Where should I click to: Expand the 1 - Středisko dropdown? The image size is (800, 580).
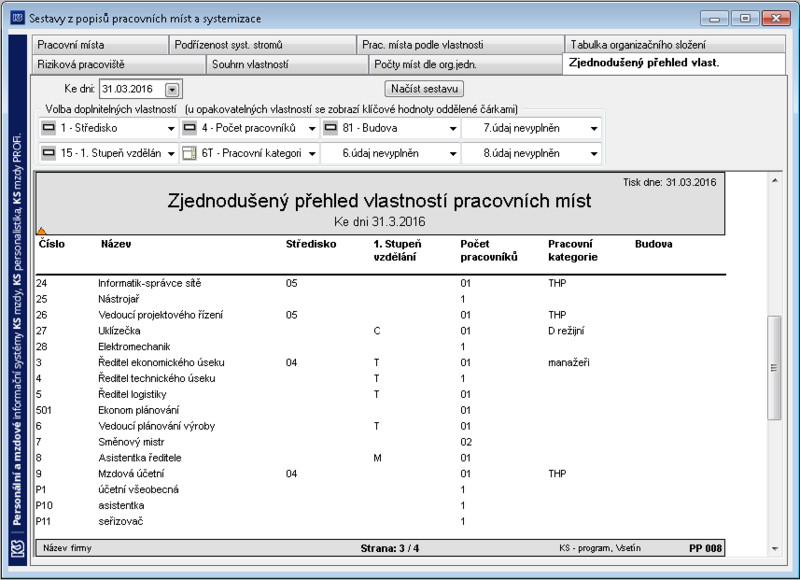click(171, 129)
